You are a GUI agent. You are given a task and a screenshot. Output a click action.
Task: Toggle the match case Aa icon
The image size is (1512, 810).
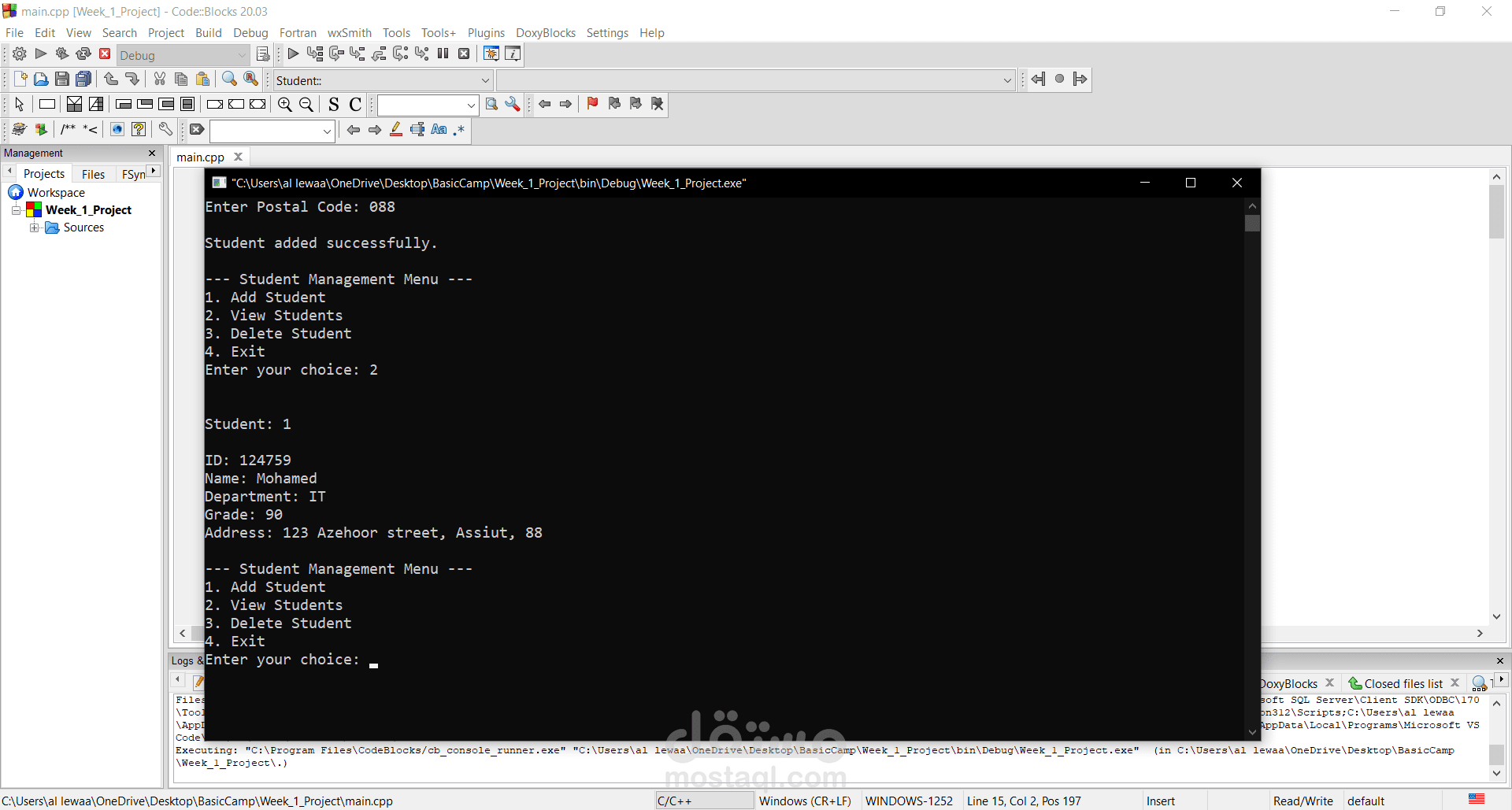439,130
